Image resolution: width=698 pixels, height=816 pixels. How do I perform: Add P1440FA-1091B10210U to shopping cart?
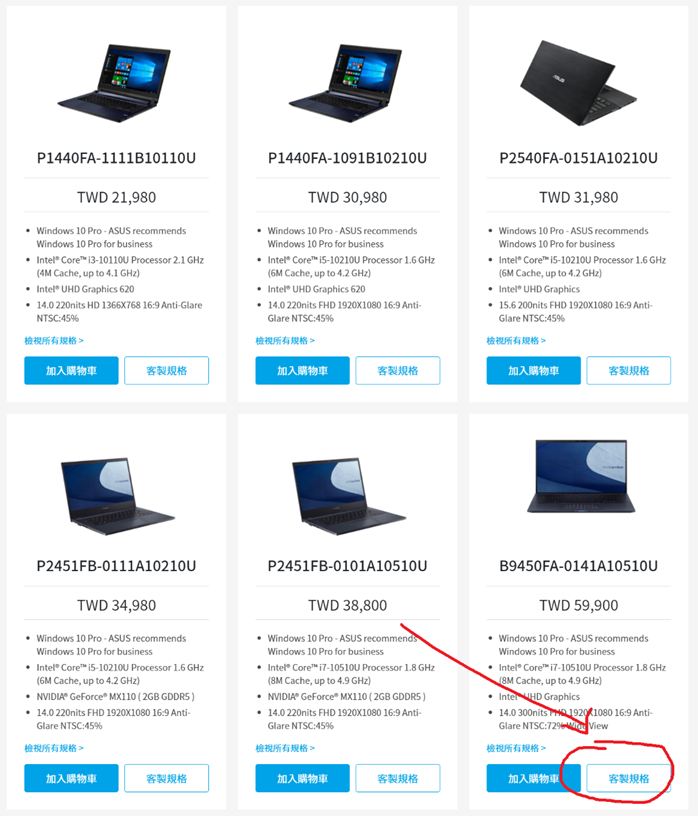[302, 371]
